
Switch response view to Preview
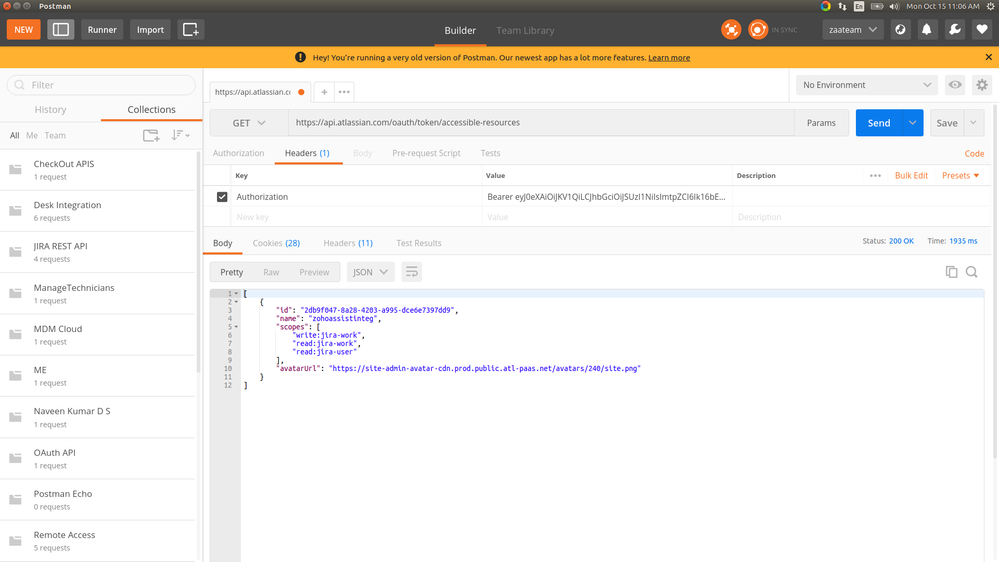pos(314,272)
